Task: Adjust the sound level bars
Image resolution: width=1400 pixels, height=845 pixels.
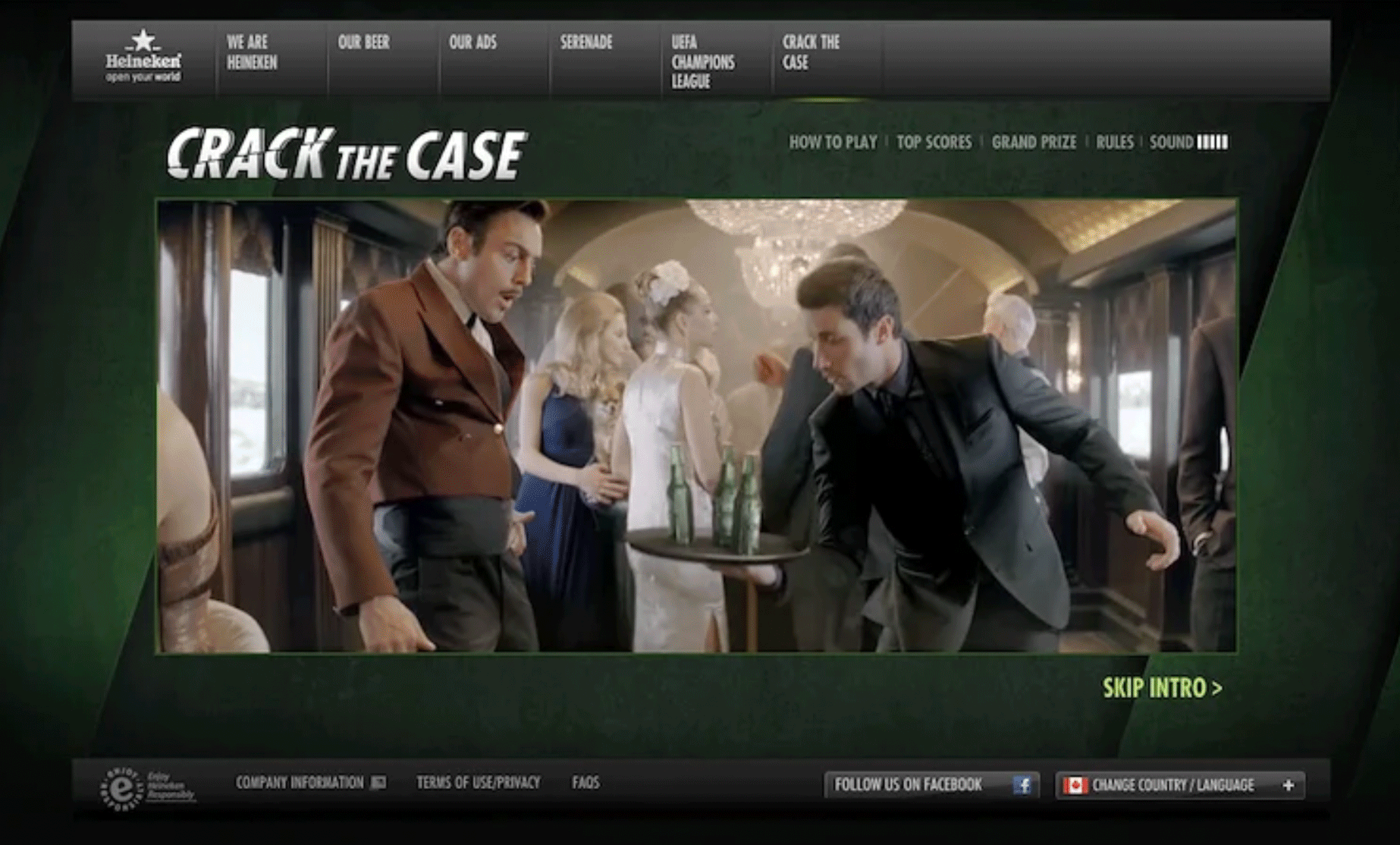Action: (1213, 141)
